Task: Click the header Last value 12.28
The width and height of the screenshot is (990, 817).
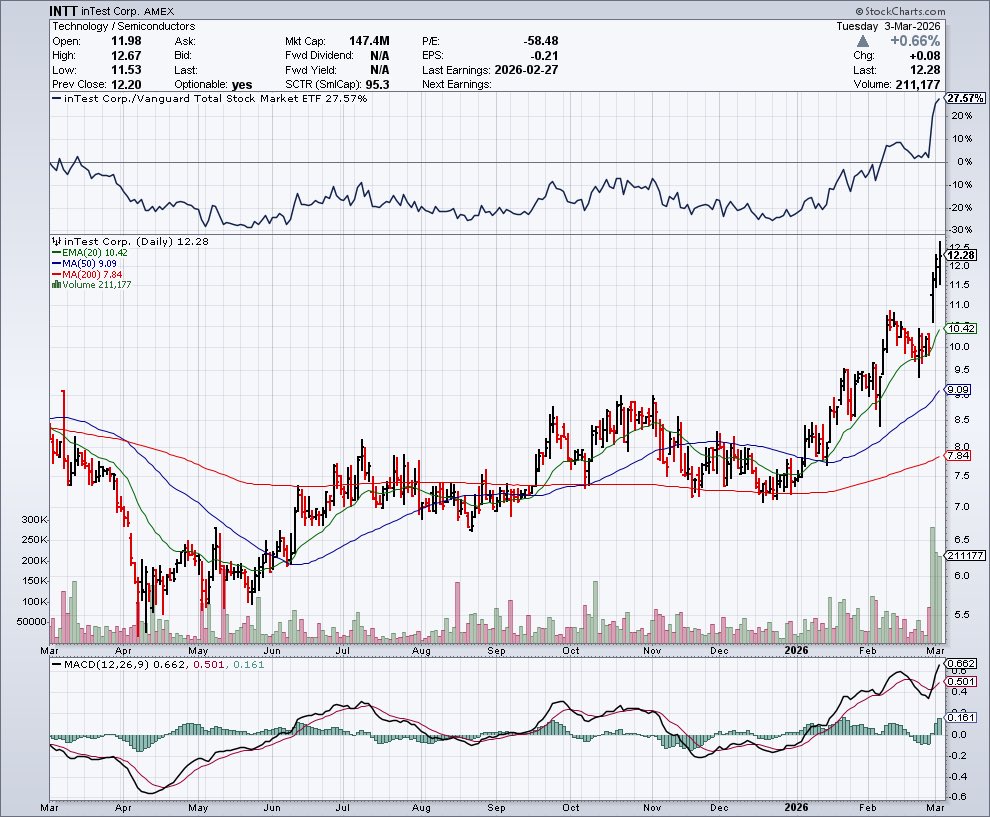Action: coord(926,69)
